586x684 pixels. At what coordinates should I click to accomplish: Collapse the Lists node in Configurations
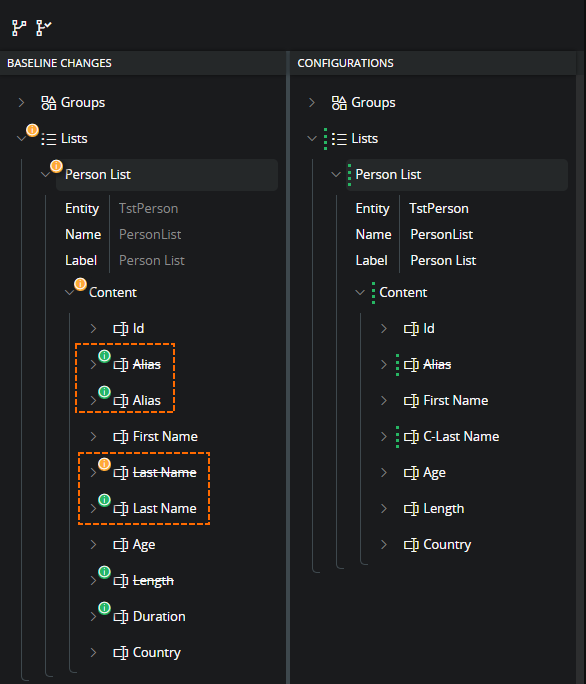pyautogui.click(x=312, y=139)
